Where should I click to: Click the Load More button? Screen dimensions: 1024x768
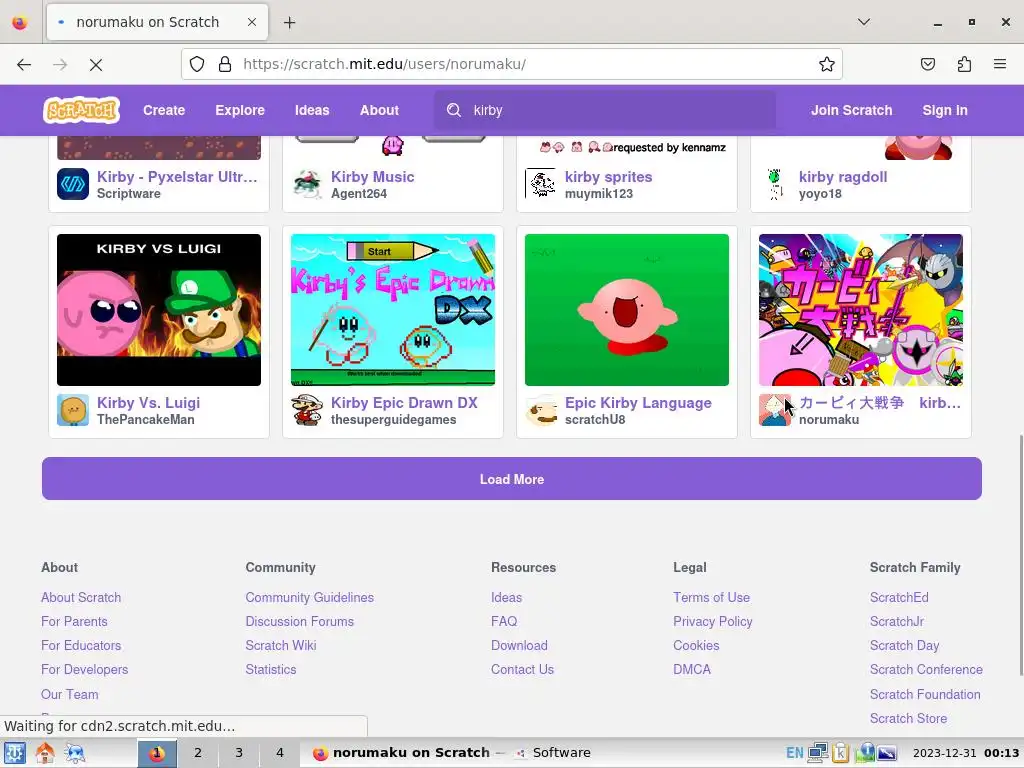pos(512,479)
